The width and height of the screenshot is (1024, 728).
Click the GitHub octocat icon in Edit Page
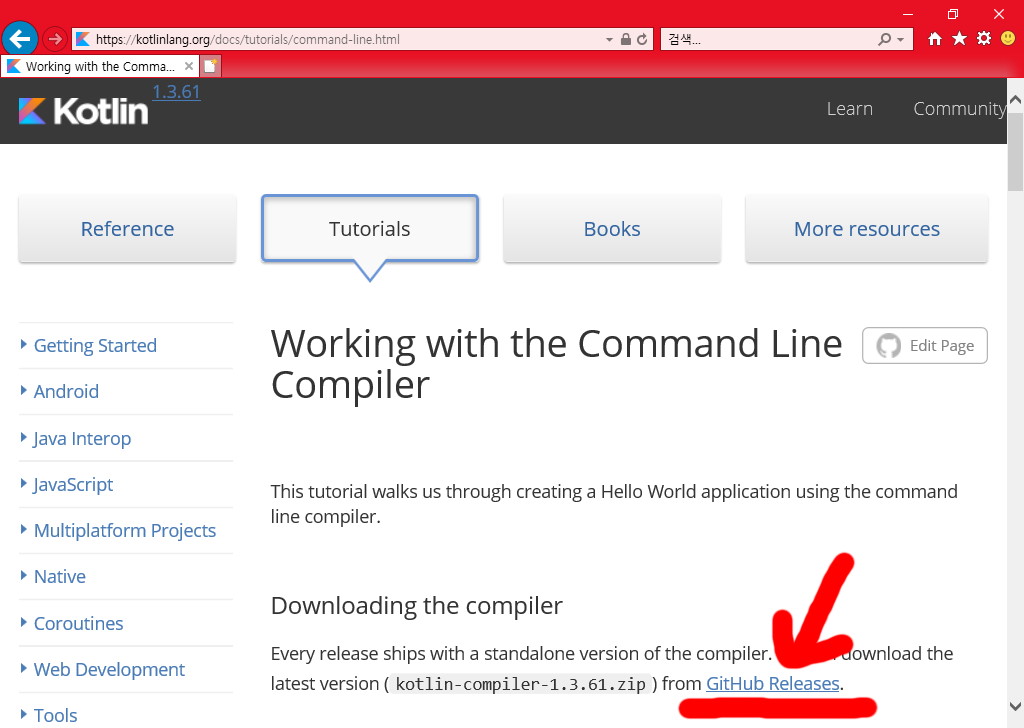(x=888, y=345)
